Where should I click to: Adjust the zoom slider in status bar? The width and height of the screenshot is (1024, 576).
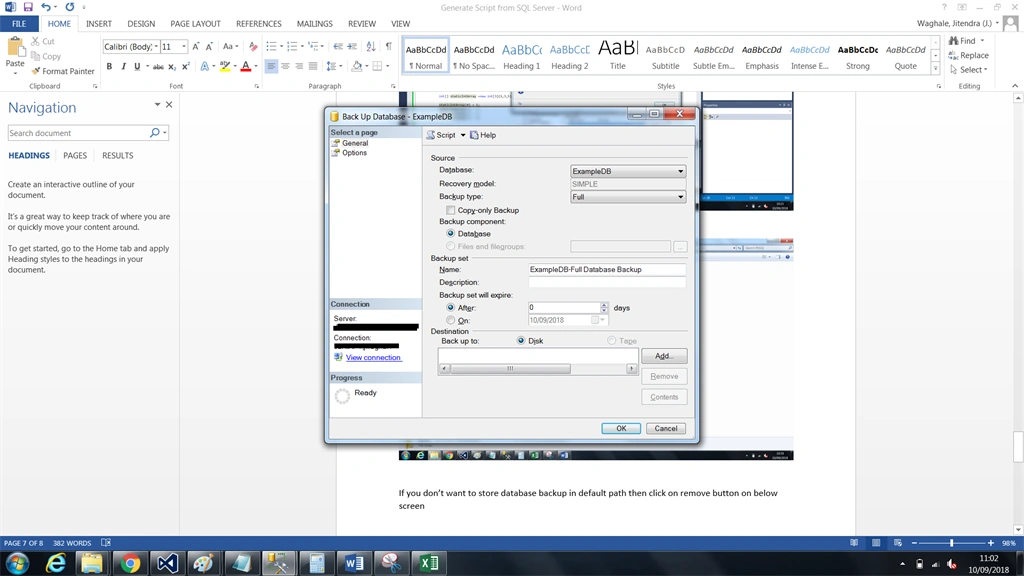click(952, 543)
